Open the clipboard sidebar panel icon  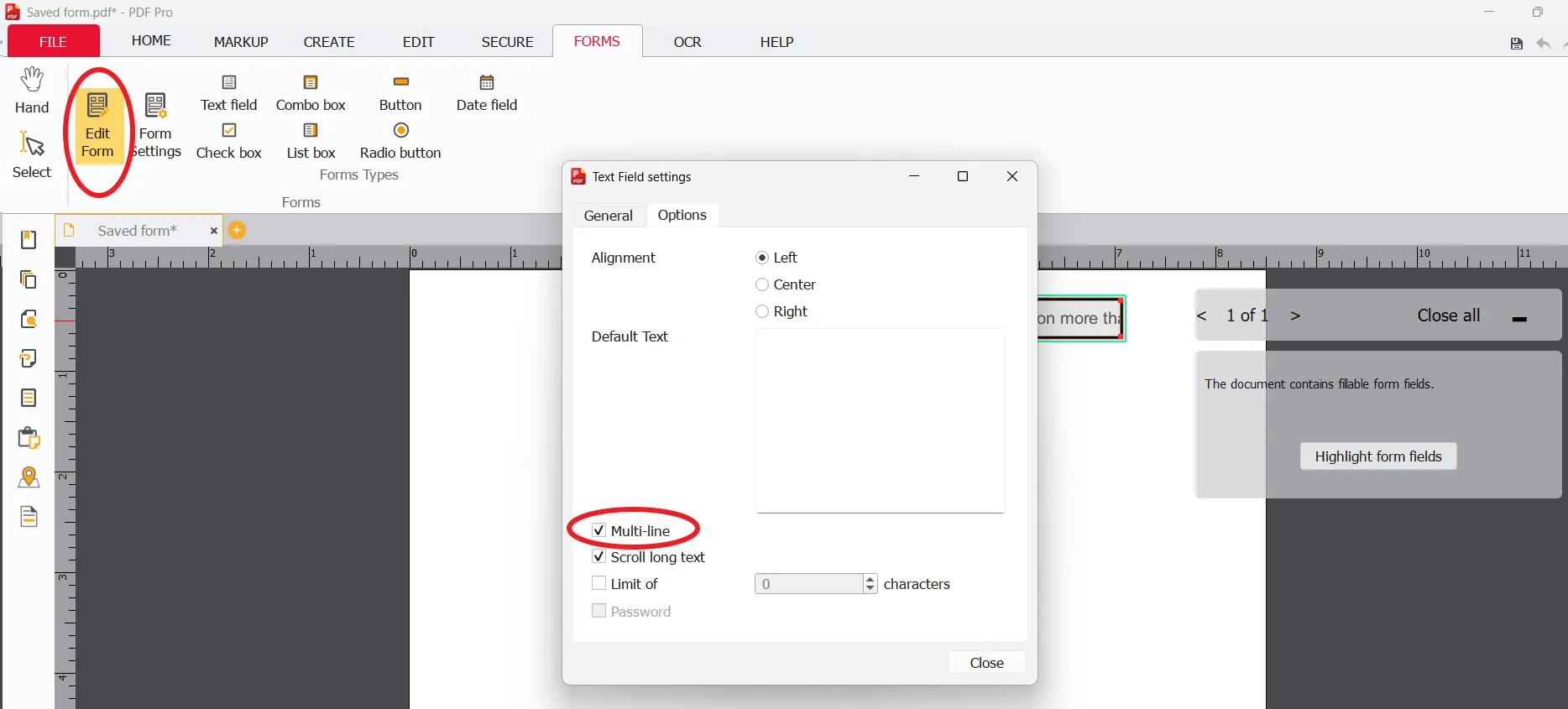pyautogui.click(x=29, y=437)
